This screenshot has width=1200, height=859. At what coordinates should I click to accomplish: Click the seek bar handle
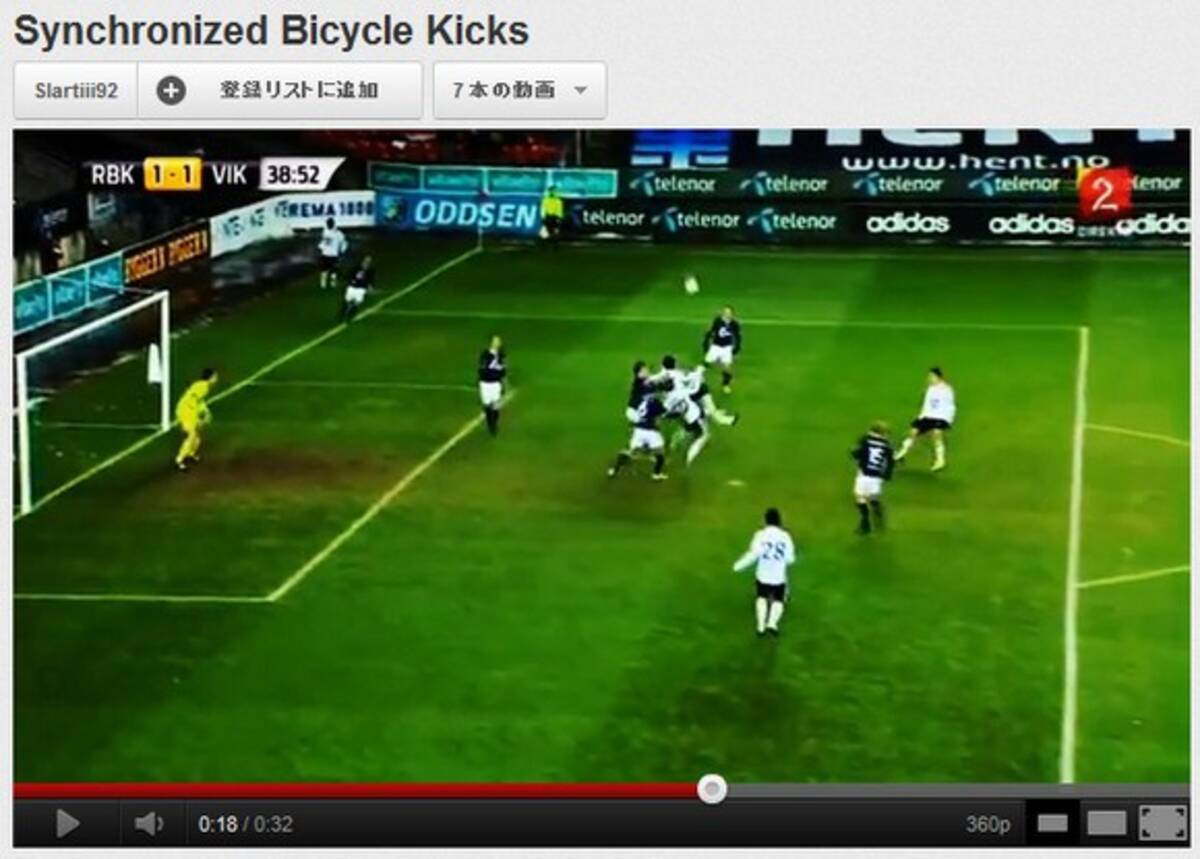712,789
